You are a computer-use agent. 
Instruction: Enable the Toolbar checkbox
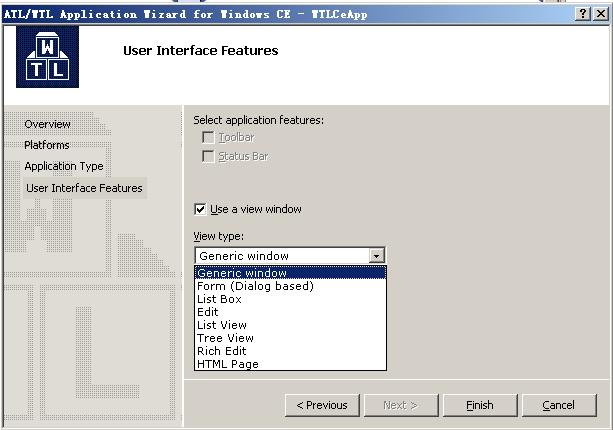208,137
